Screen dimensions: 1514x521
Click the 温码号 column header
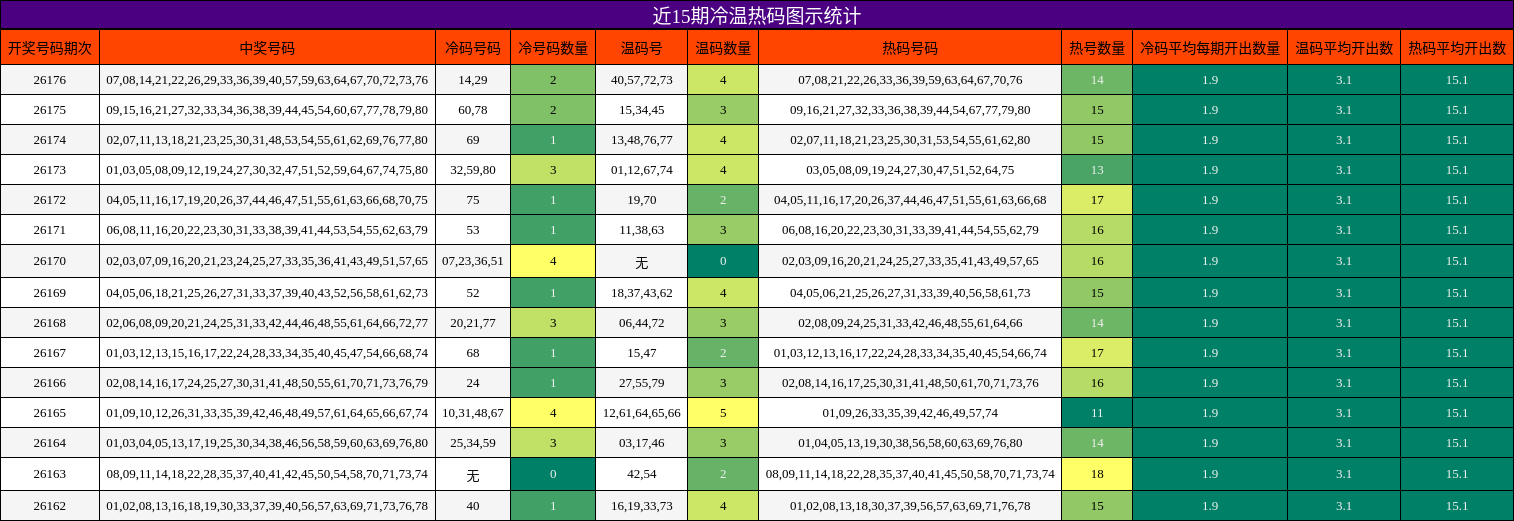coord(641,47)
